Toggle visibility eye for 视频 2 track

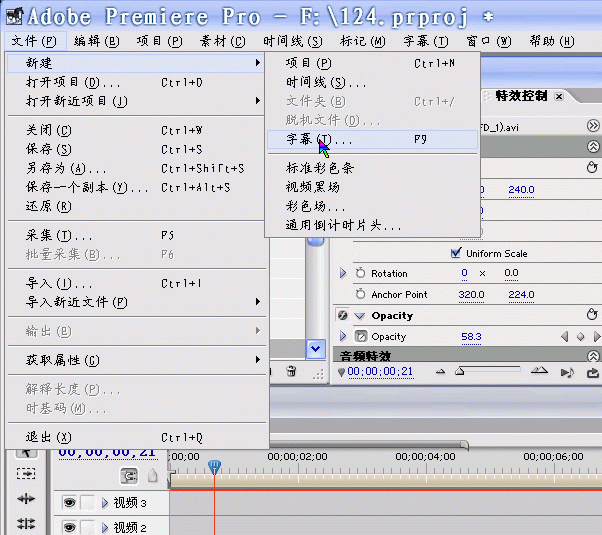69,527
